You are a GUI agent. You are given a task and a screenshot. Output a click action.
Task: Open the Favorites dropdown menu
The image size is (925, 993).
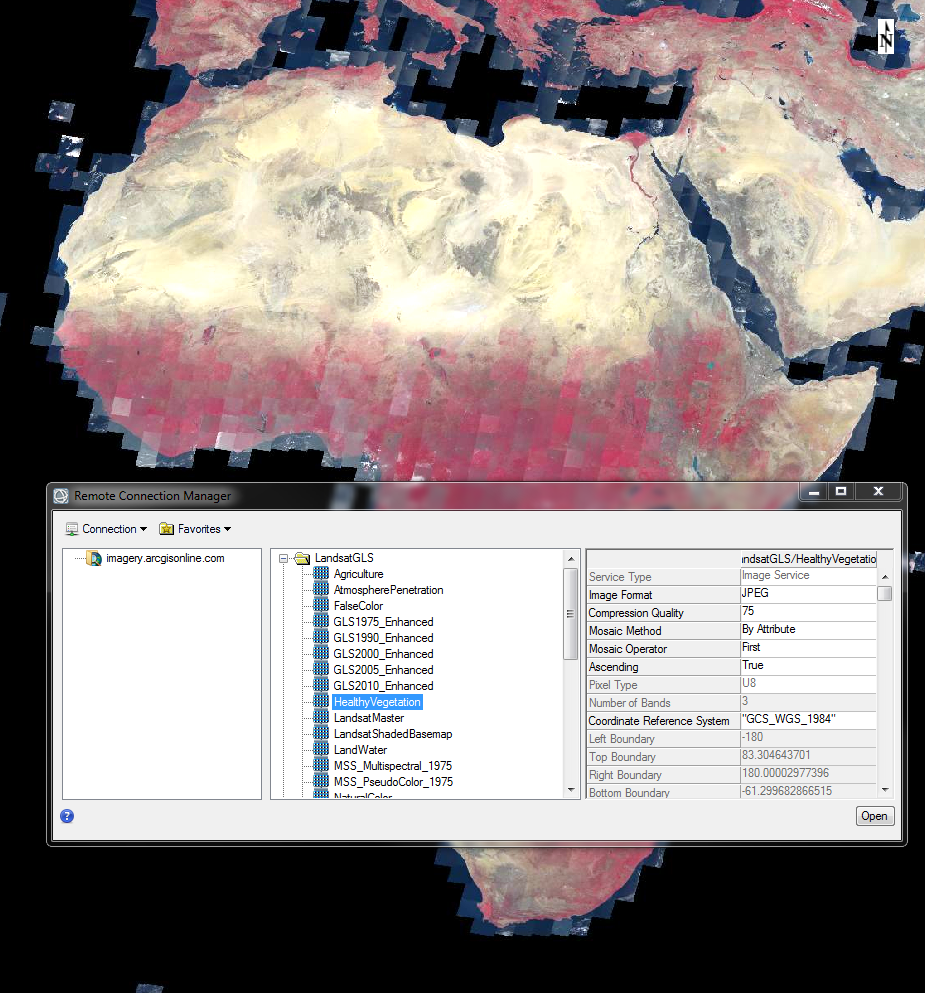click(x=195, y=529)
